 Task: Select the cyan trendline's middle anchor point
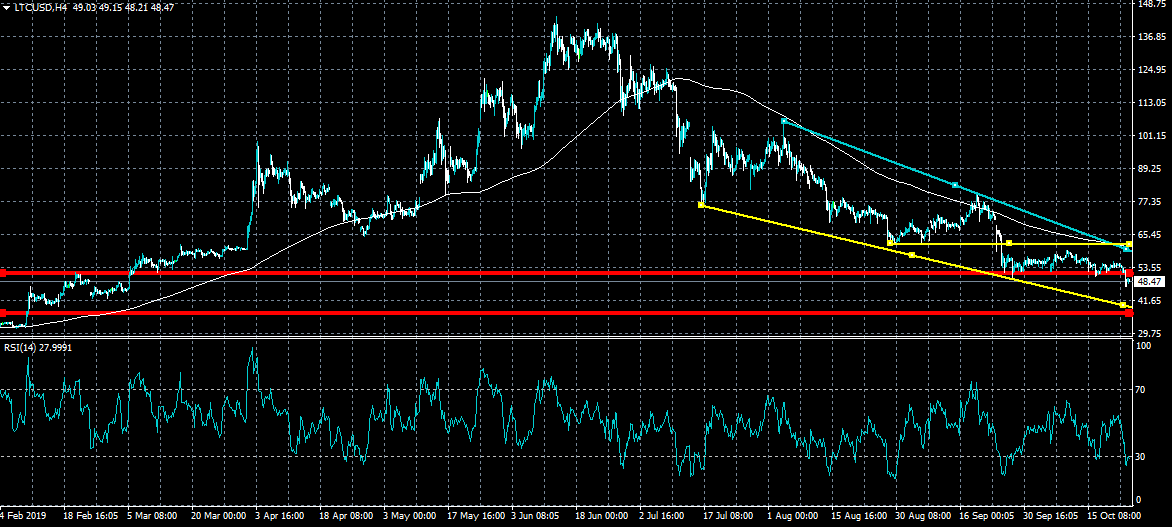(955, 185)
